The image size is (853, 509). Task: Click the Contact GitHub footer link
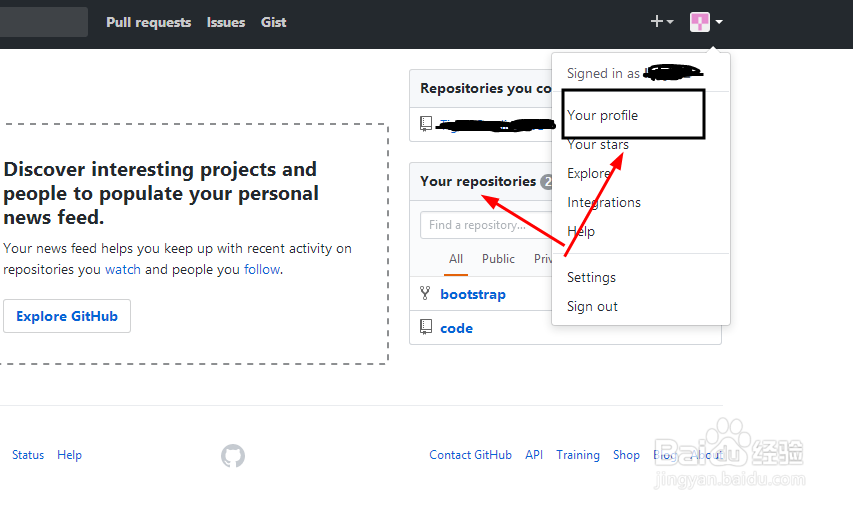click(x=471, y=455)
